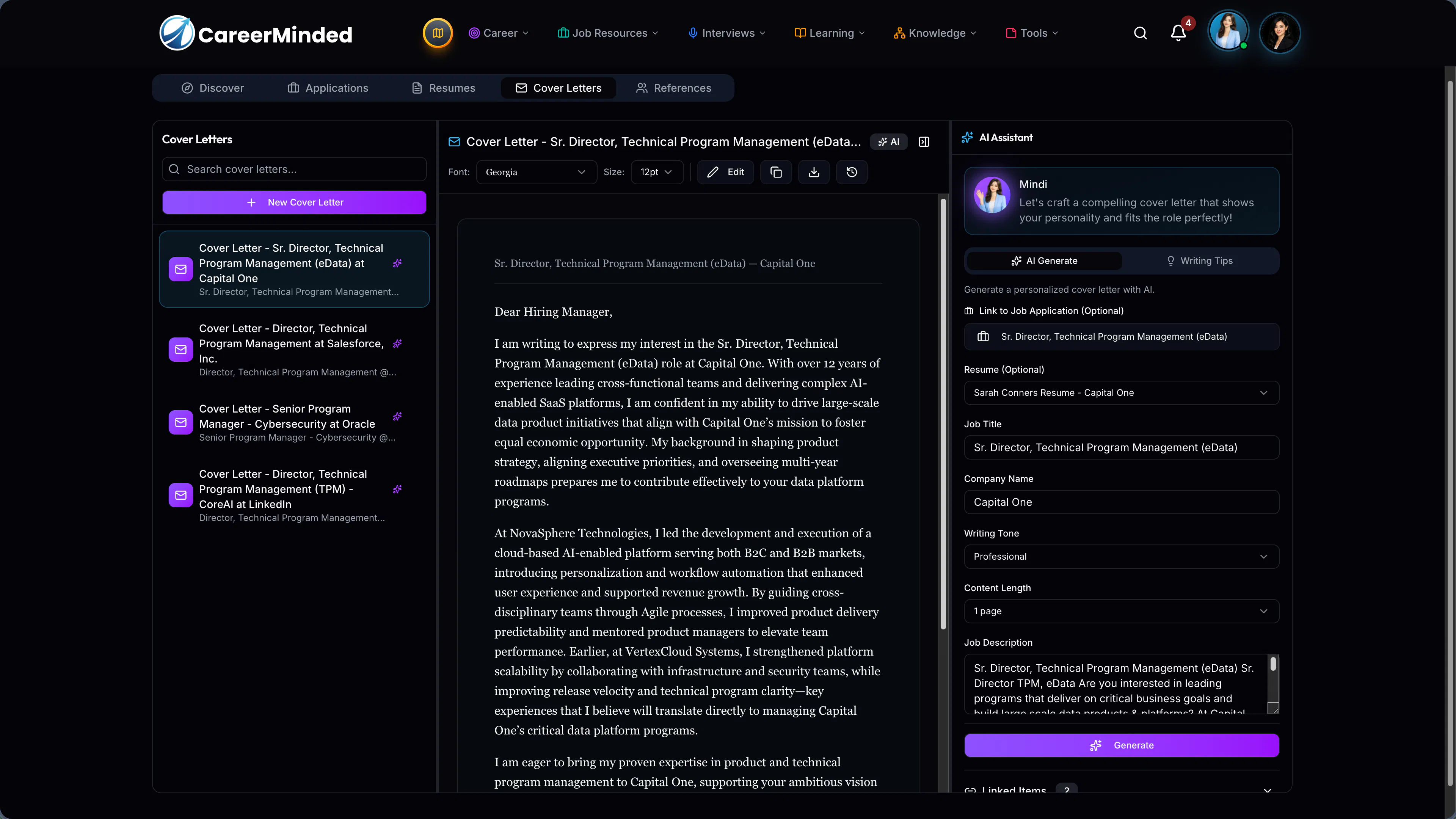
Task: Download the cover letter
Action: (x=814, y=173)
